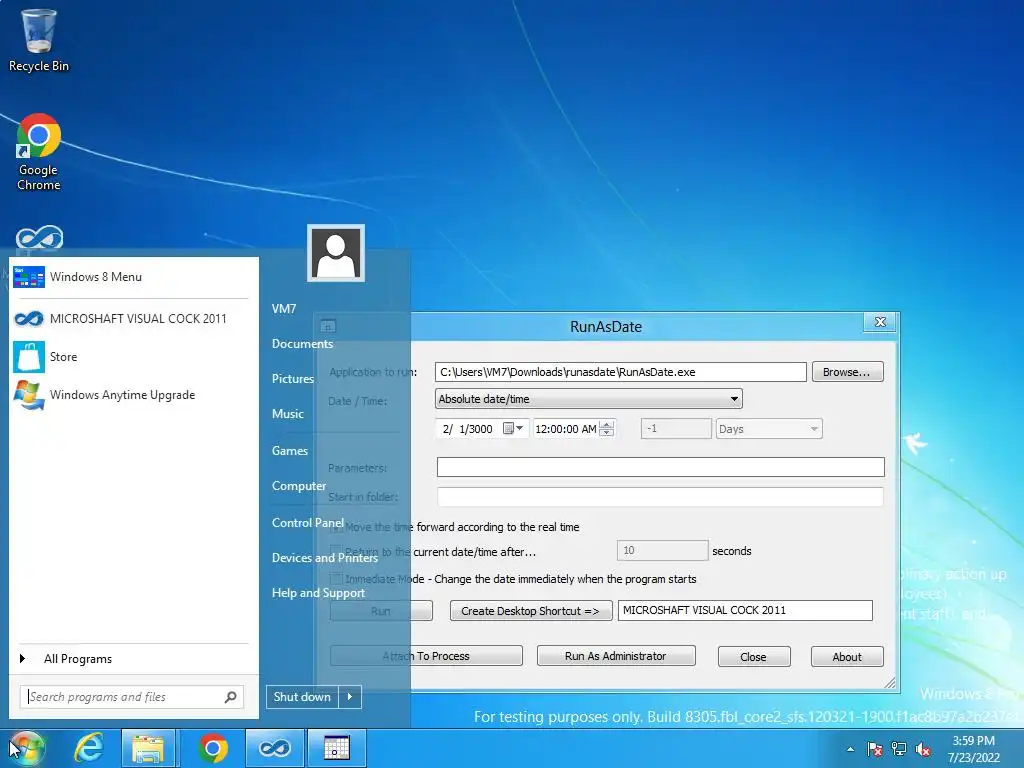Click the Parameters text field
Image resolution: width=1024 pixels, height=768 pixels.
pyautogui.click(x=660, y=467)
